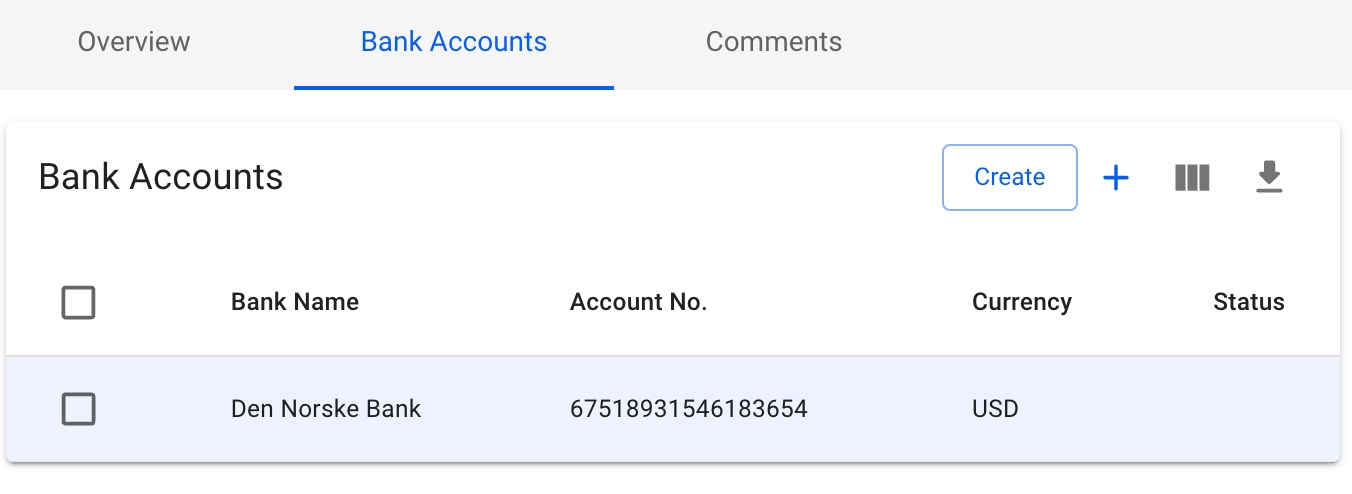Click the Currency column header
This screenshot has width=1352, height=494.
pos(1021,302)
